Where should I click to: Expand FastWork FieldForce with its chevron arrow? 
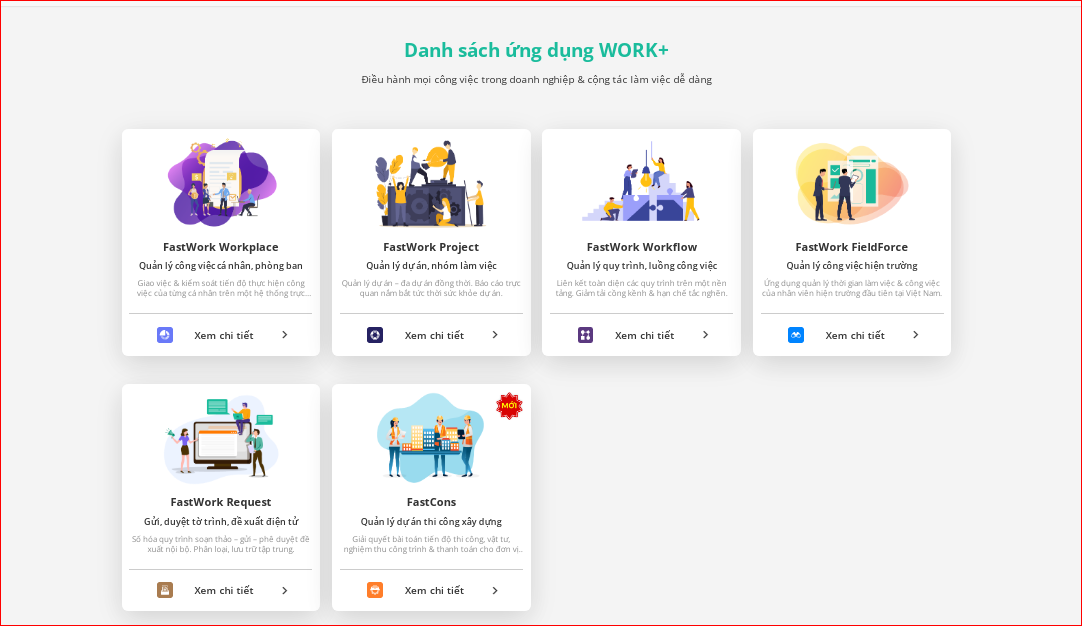(916, 335)
